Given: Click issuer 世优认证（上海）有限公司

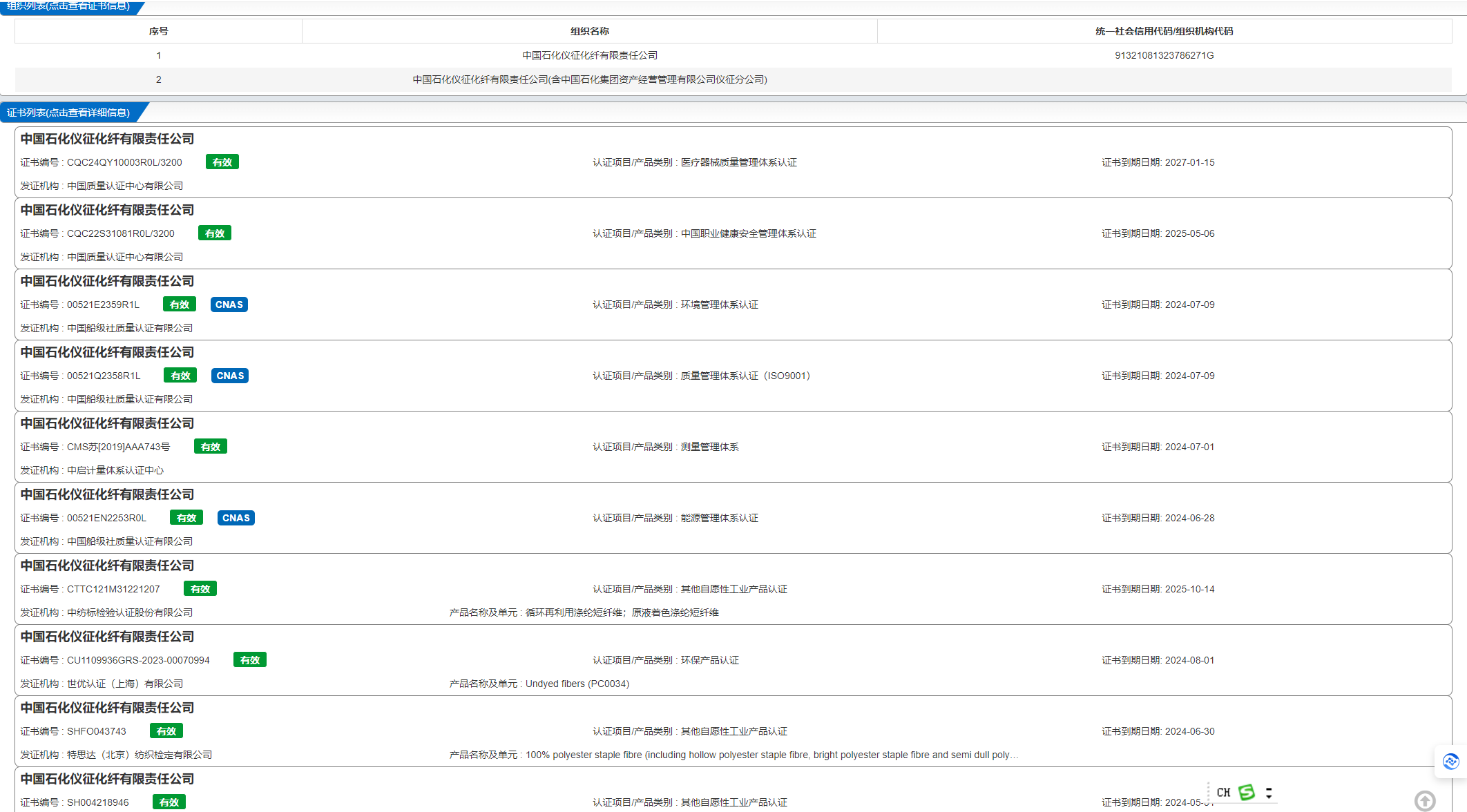Looking at the screenshot, I should (x=125, y=684).
